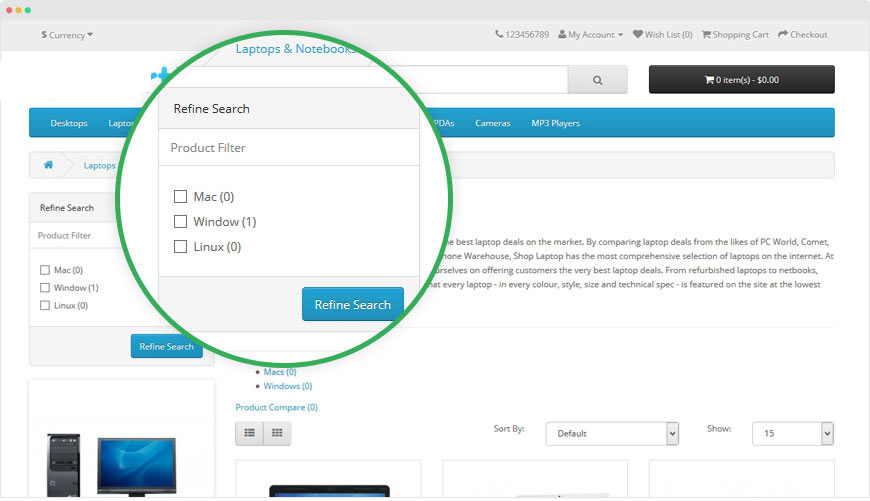Open the Sort By Default dropdown

click(612, 434)
